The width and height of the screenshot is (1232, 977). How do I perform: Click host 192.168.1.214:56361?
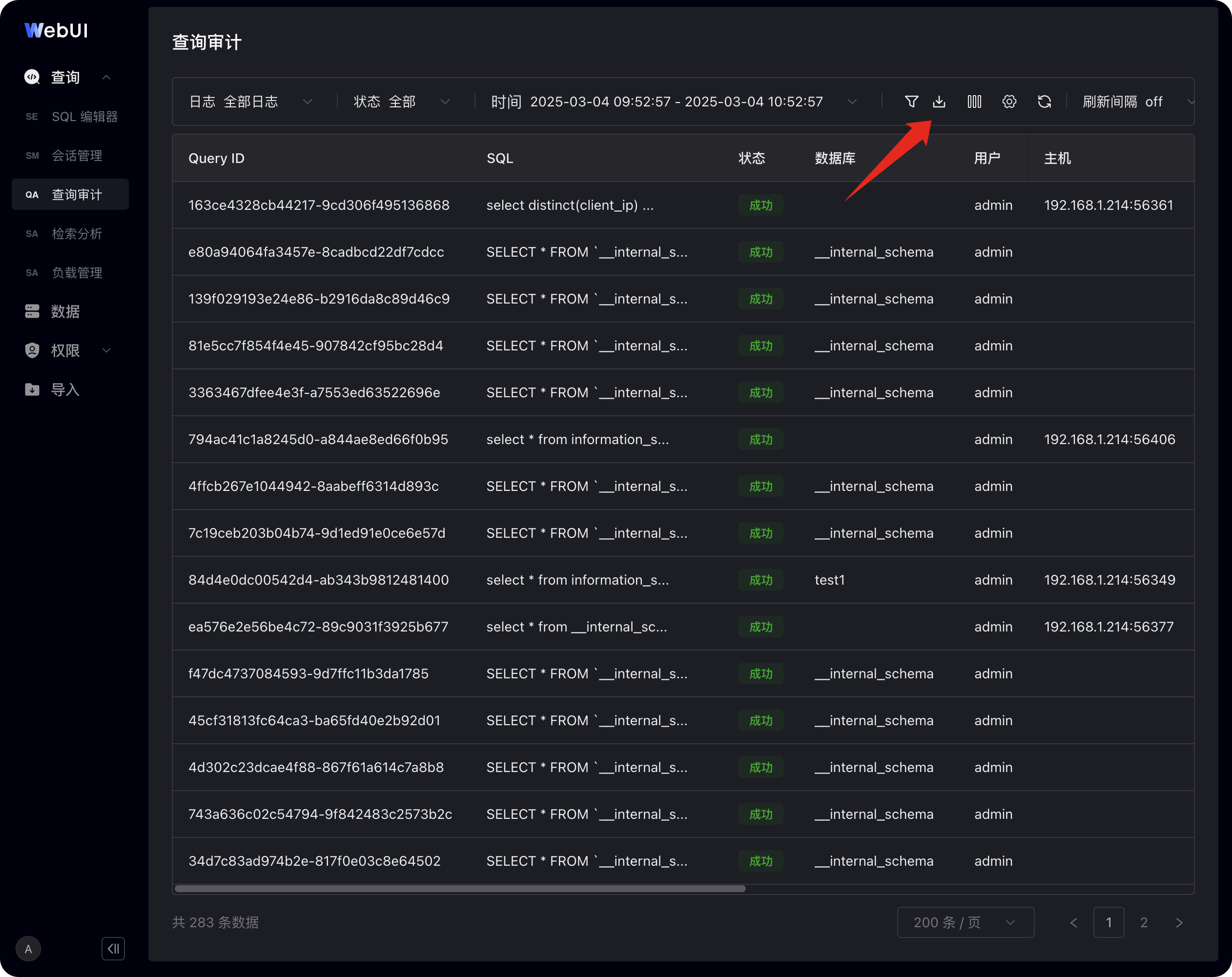(x=1108, y=205)
